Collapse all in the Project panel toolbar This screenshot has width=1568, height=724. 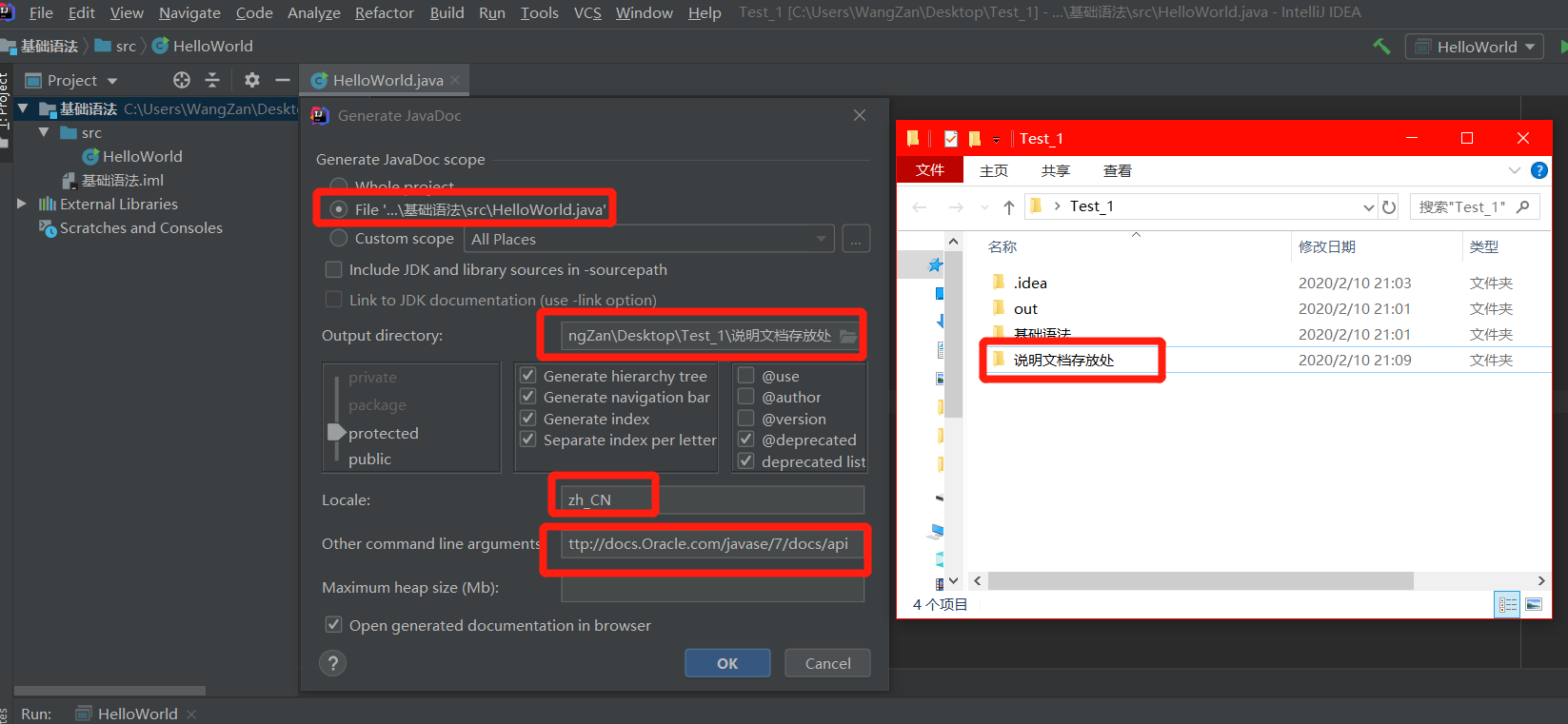point(212,80)
